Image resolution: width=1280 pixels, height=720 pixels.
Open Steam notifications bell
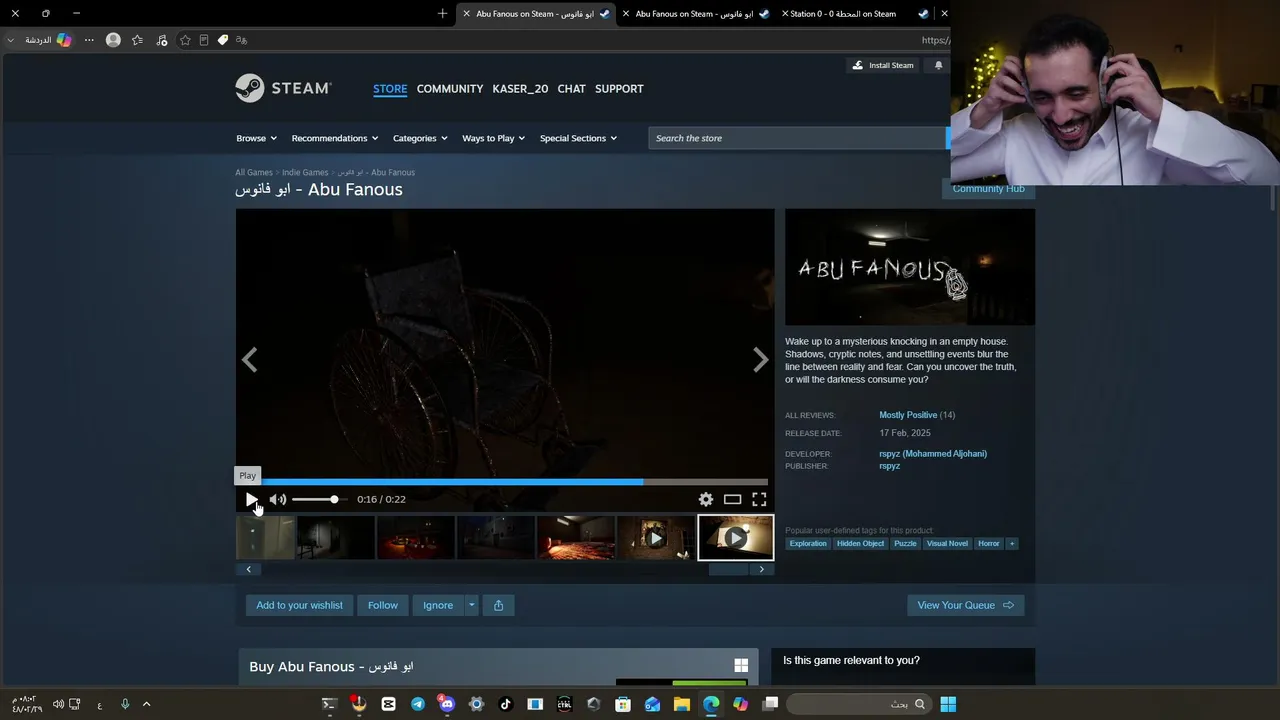(x=938, y=65)
